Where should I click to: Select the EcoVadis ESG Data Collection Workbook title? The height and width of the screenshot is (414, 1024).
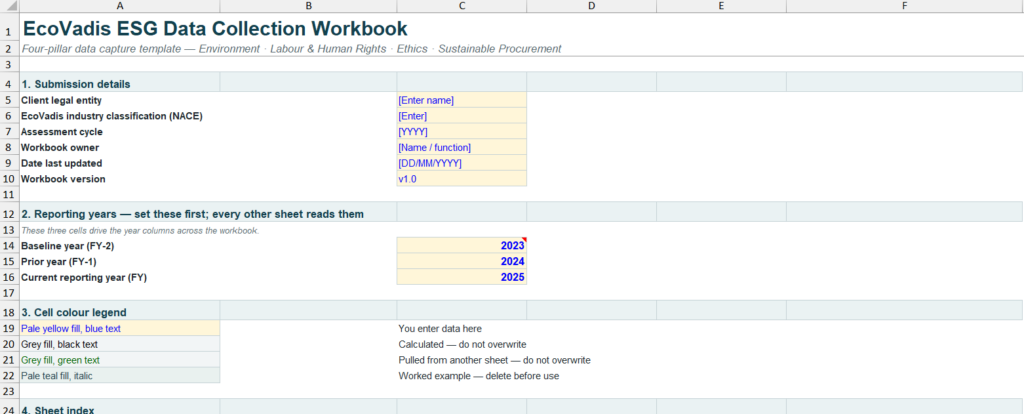[x=215, y=29]
